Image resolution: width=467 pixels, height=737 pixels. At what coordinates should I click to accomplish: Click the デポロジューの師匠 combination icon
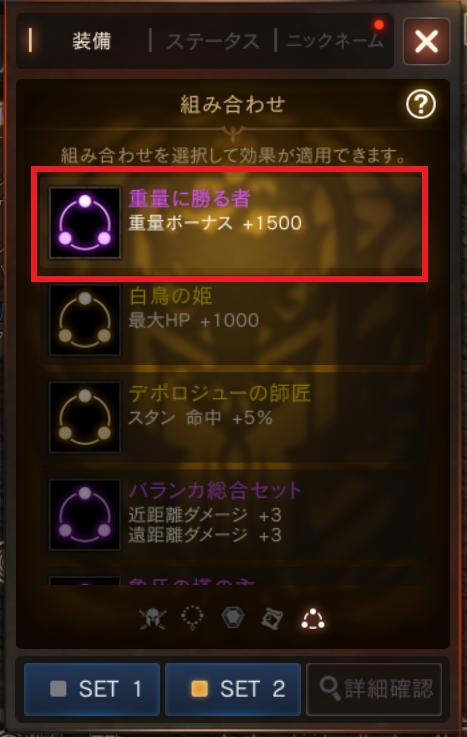pos(85,417)
